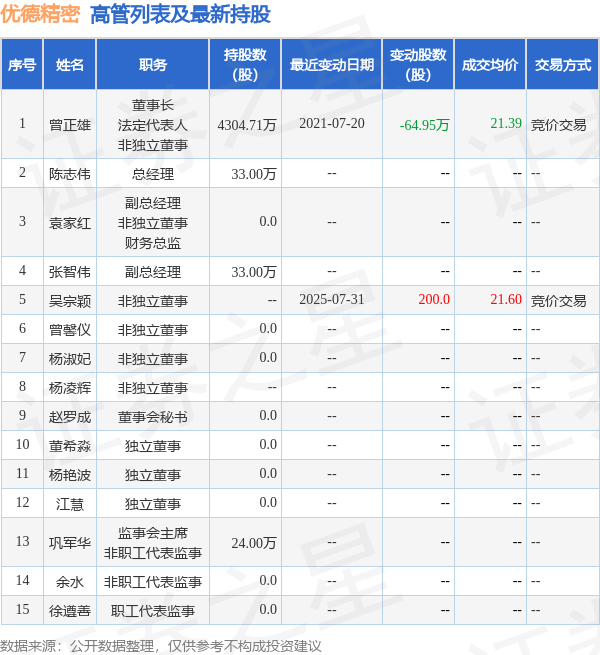Click the name 张智伟
600x655 pixels.
tap(70, 272)
